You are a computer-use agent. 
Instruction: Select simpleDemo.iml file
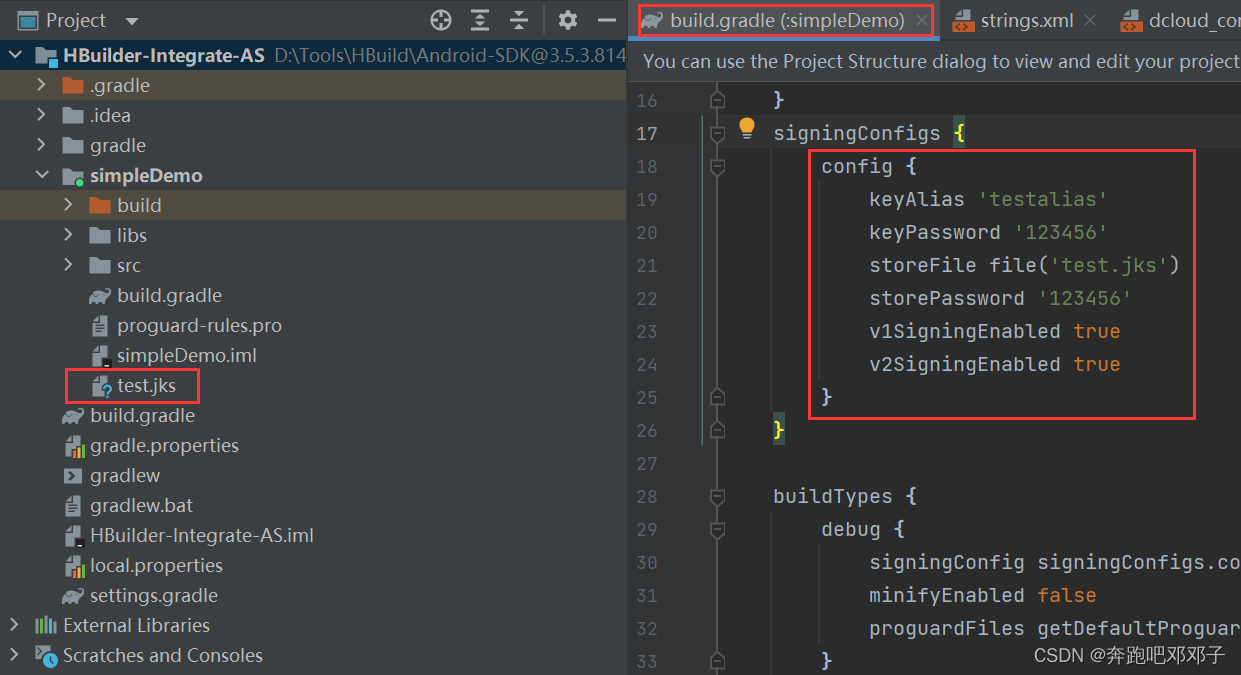coord(187,355)
